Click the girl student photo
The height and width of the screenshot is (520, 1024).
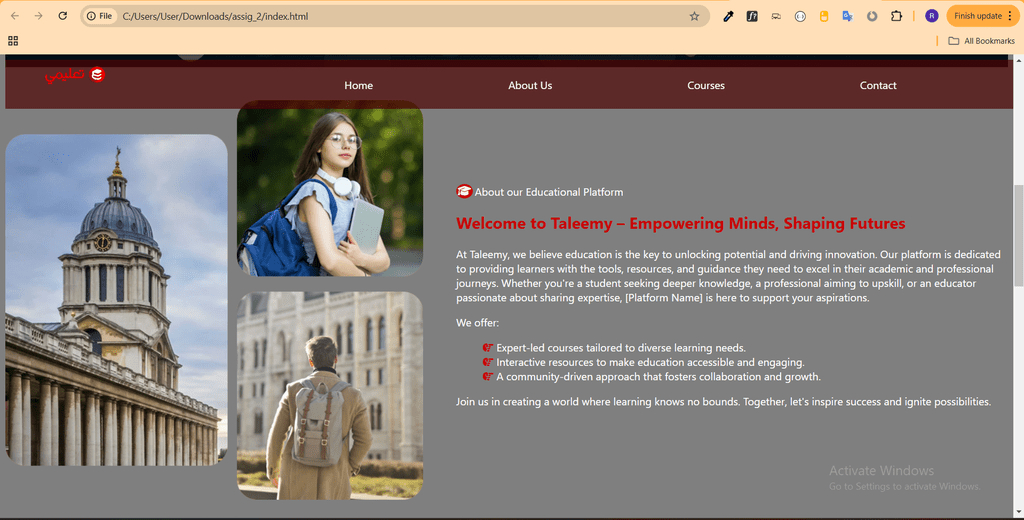click(x=330, y=188)
